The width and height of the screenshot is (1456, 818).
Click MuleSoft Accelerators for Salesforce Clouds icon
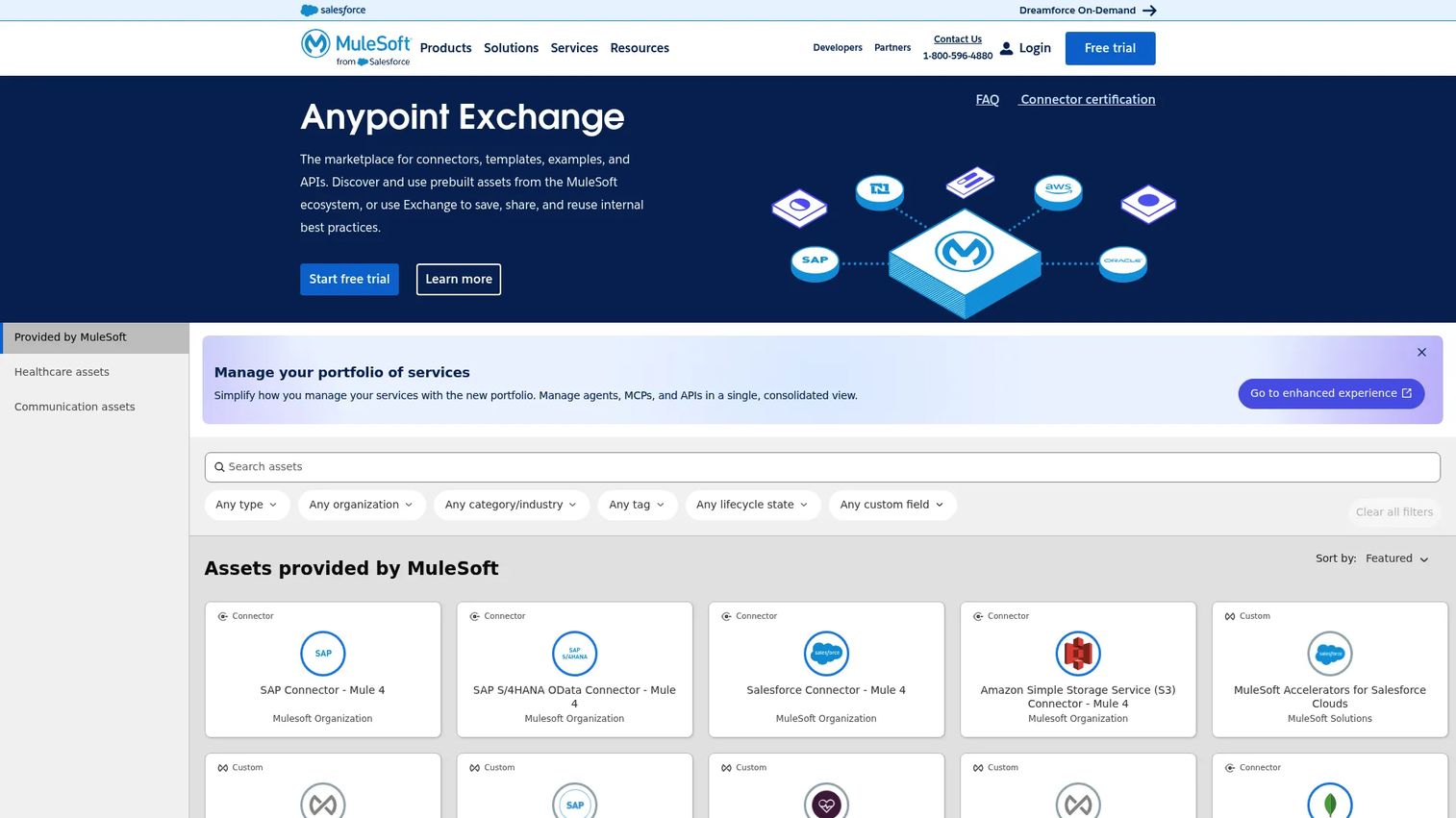[x=1330, y=654]
